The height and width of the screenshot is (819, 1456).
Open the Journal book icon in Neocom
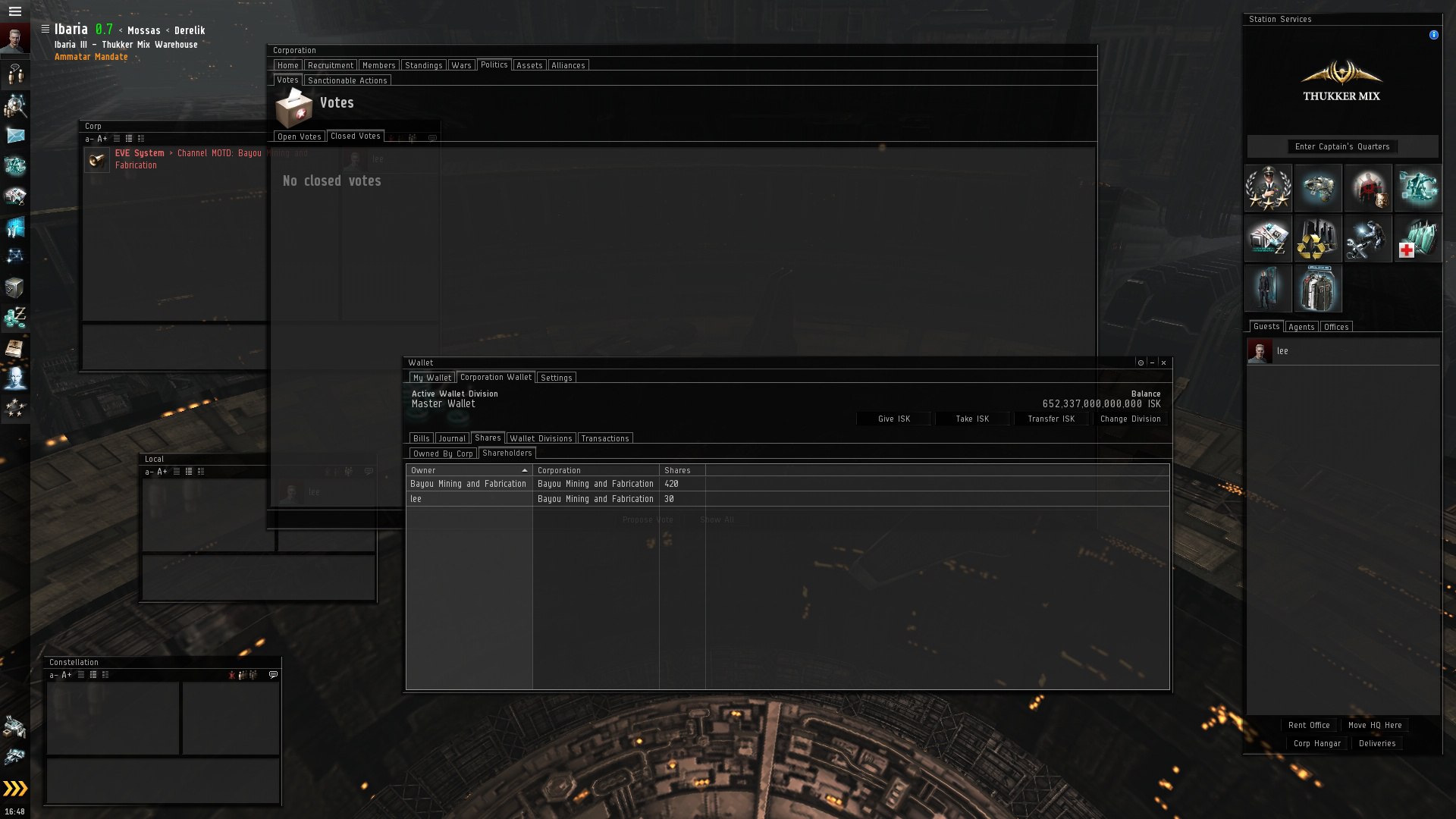coord(15,348)
